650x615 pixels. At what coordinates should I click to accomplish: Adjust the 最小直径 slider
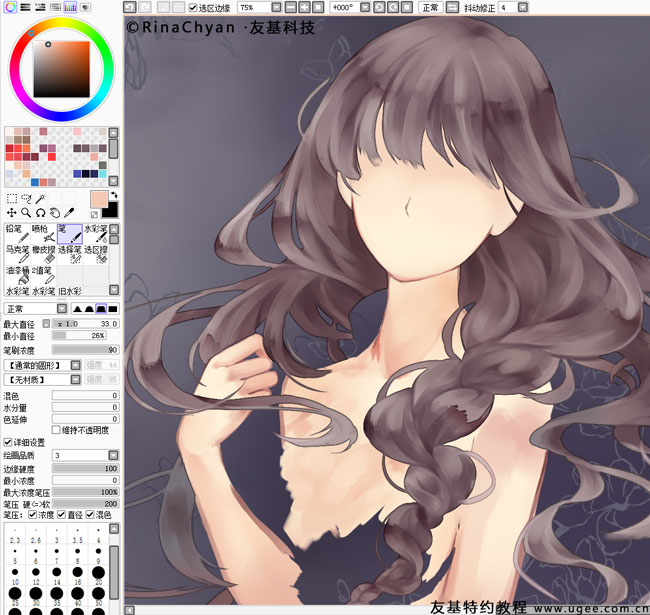[79, 335]
